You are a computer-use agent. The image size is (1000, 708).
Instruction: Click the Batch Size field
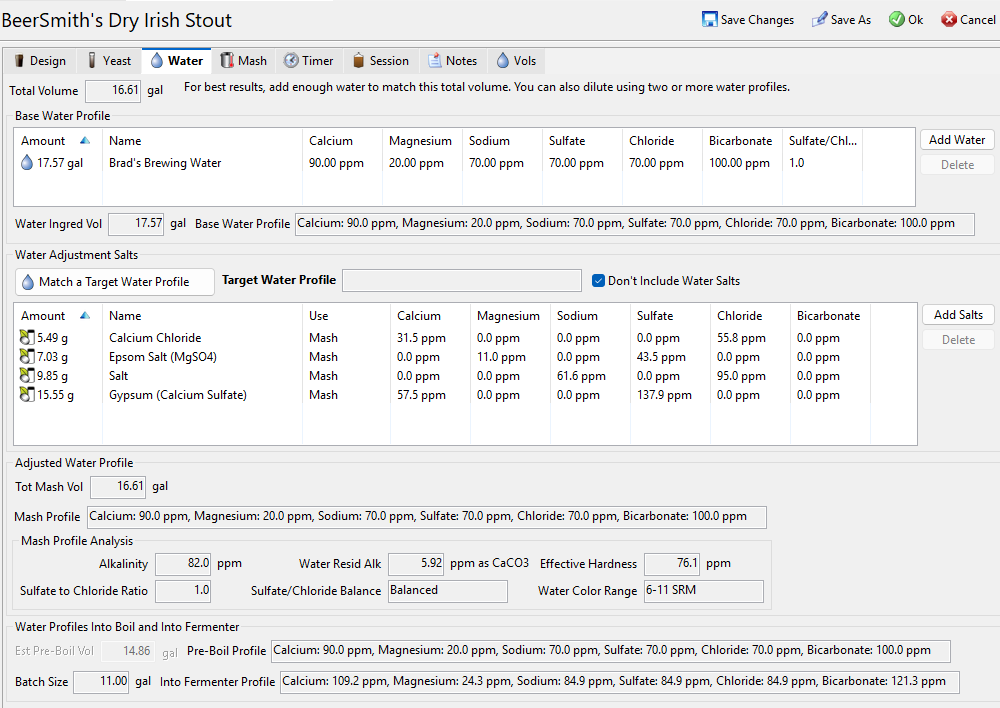coord(101,682)
